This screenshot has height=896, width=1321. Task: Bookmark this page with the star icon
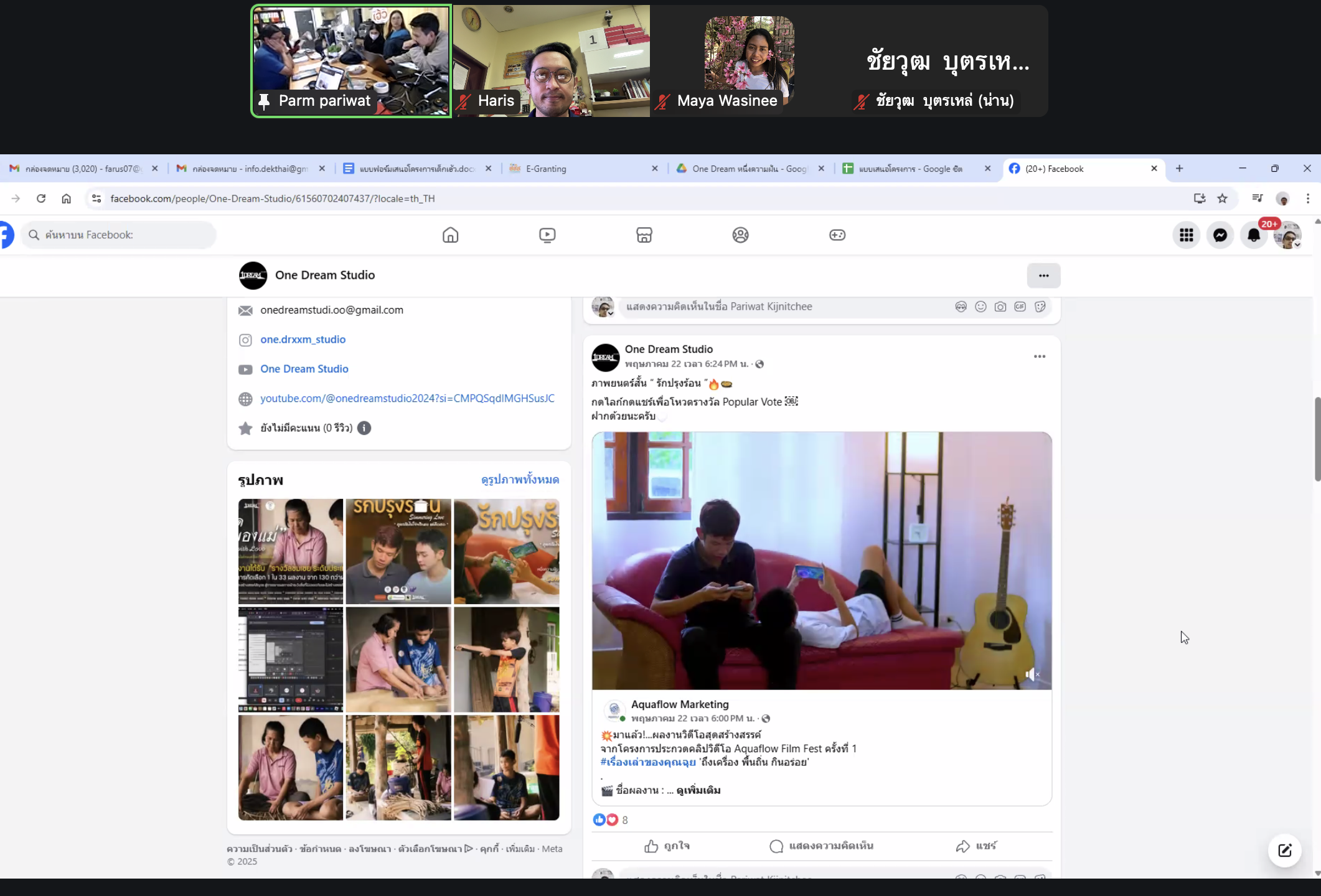click(1223, 198)
